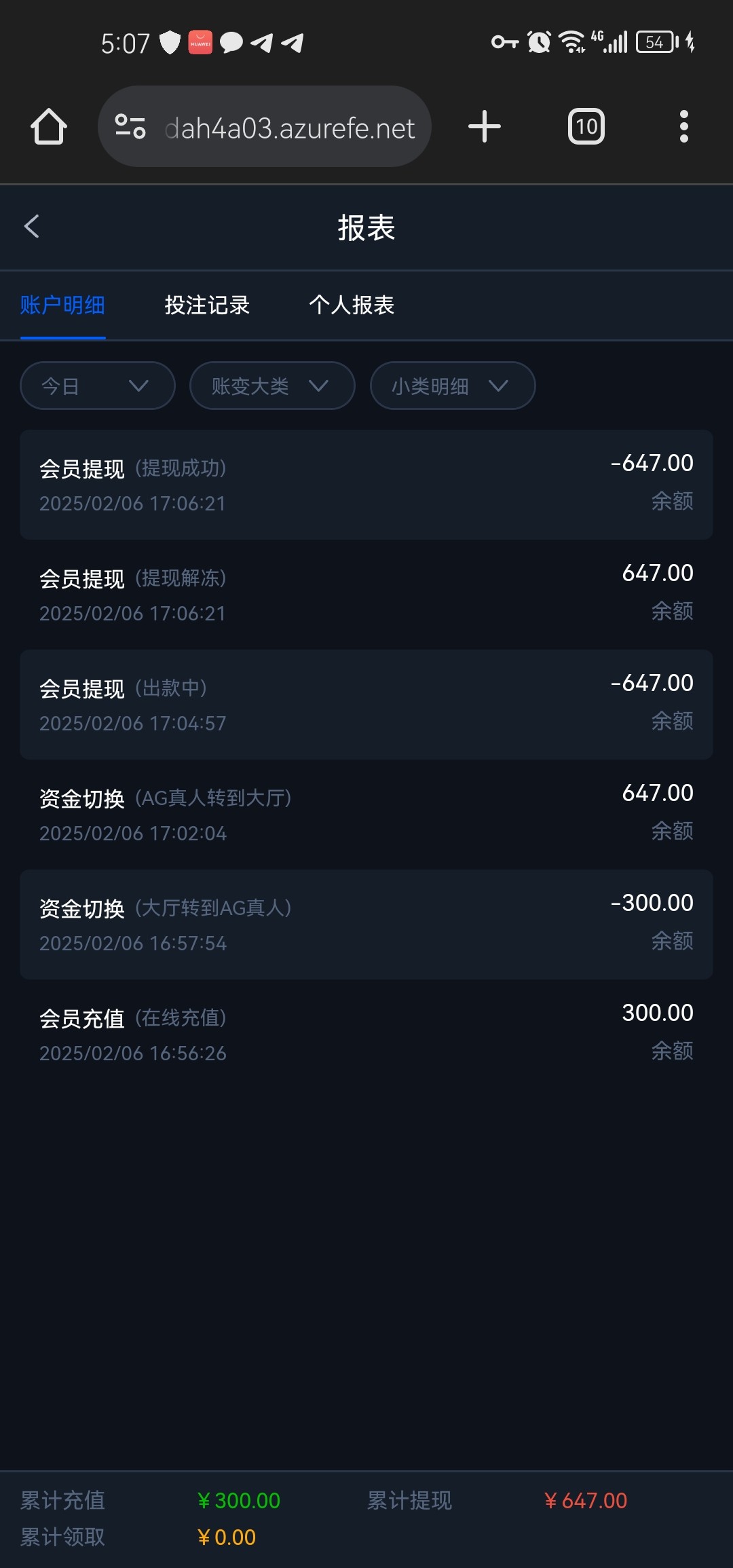Select the 账户明细 tab
The height and width of the screenshot is (1568, 733).
click(x=62, y=305)
